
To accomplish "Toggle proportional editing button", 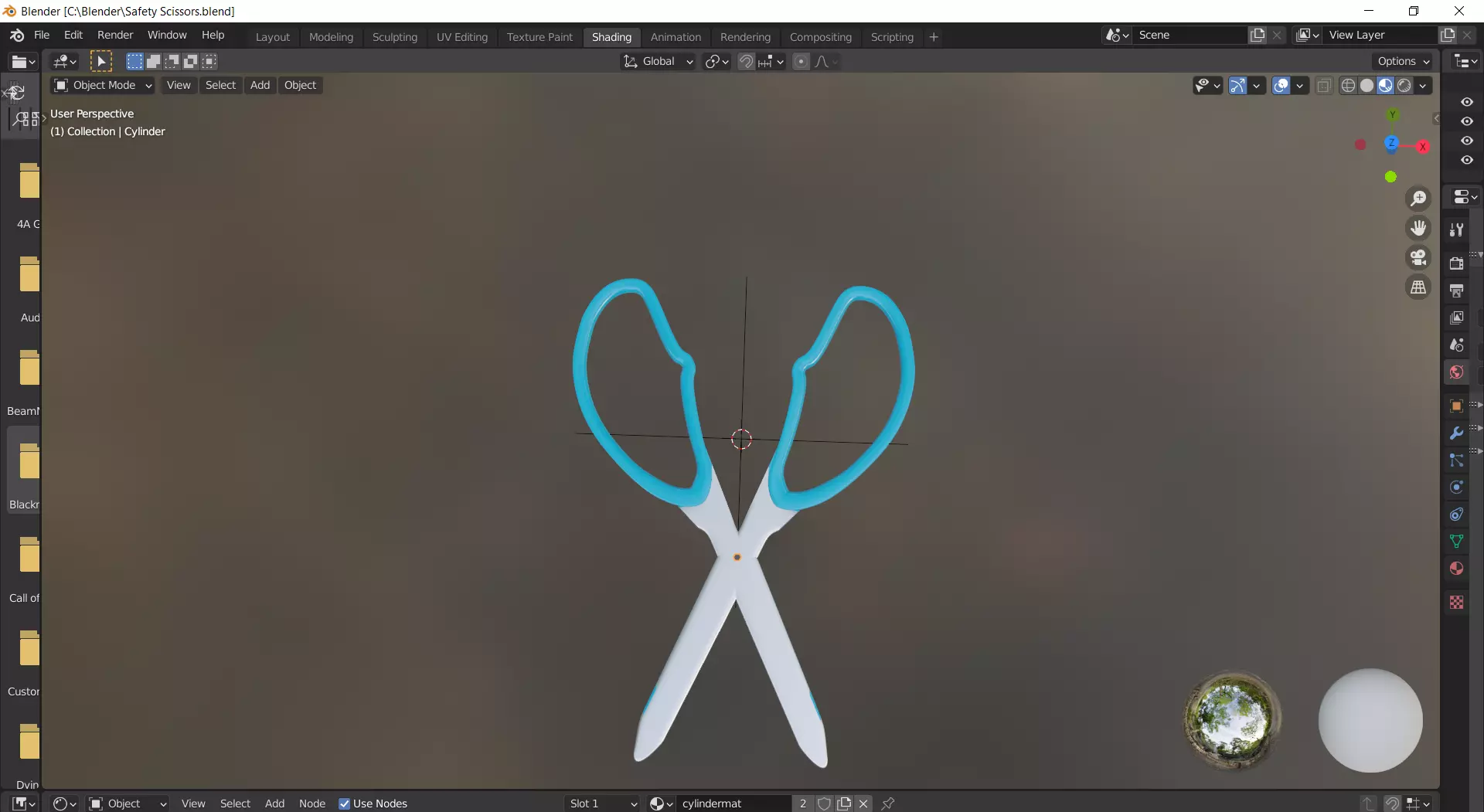I will [x=802, y=61].
